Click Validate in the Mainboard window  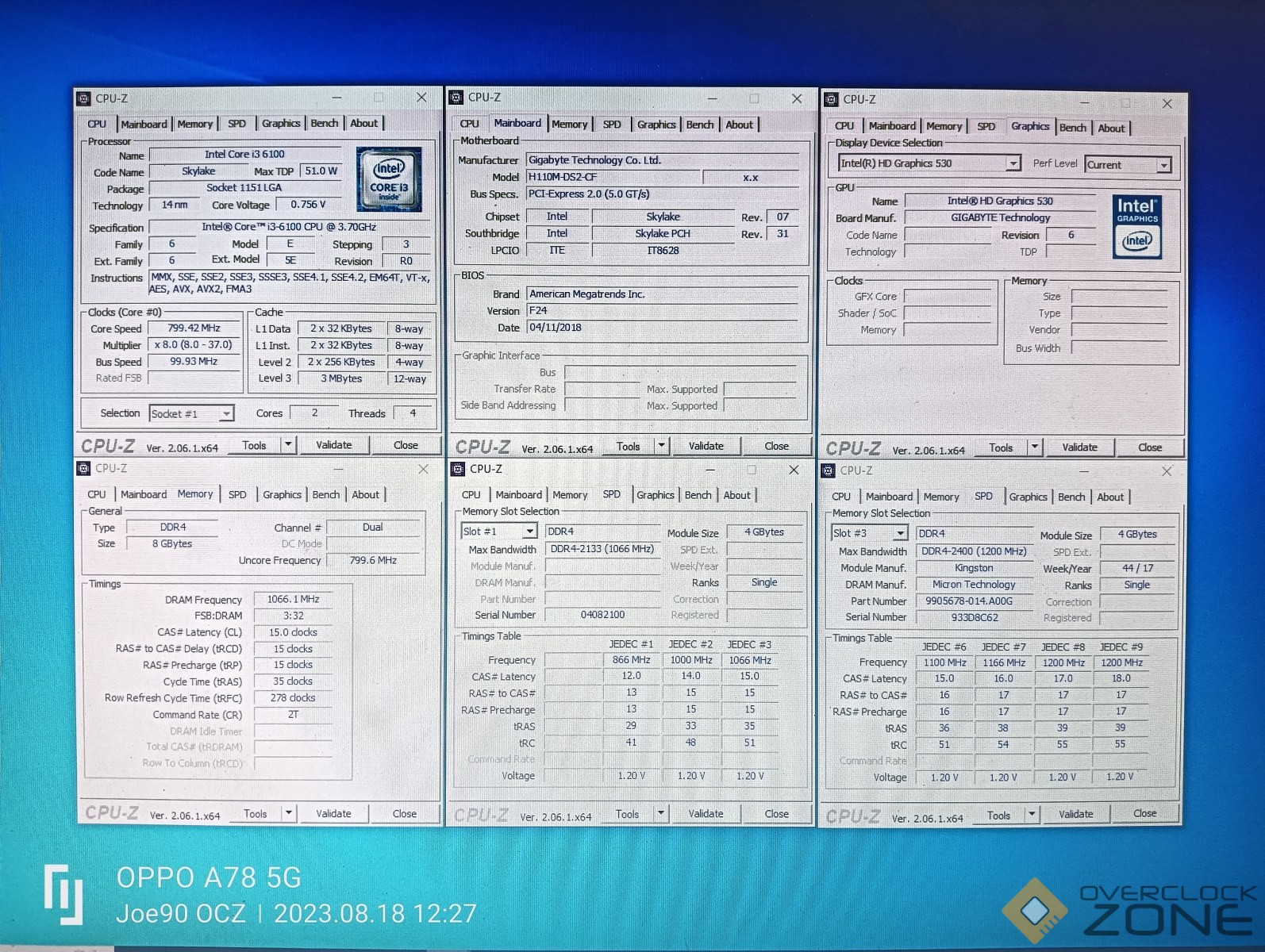click(706, 446)
